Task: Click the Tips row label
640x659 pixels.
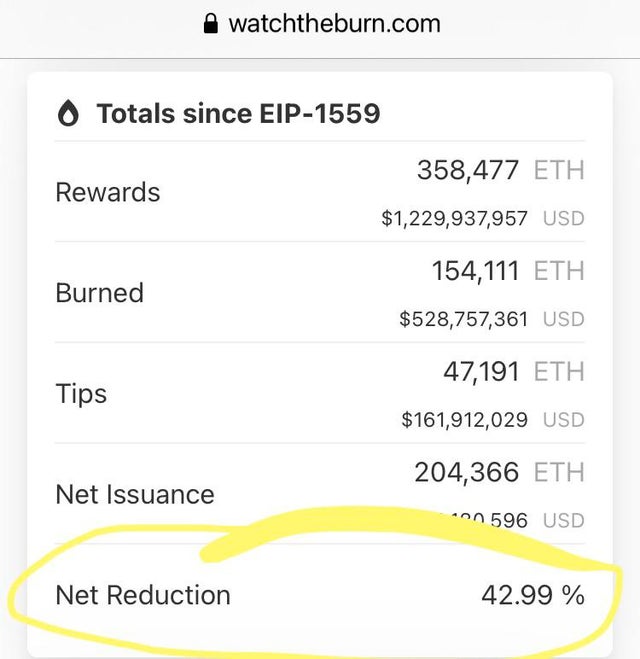Action: coord(81,394)
